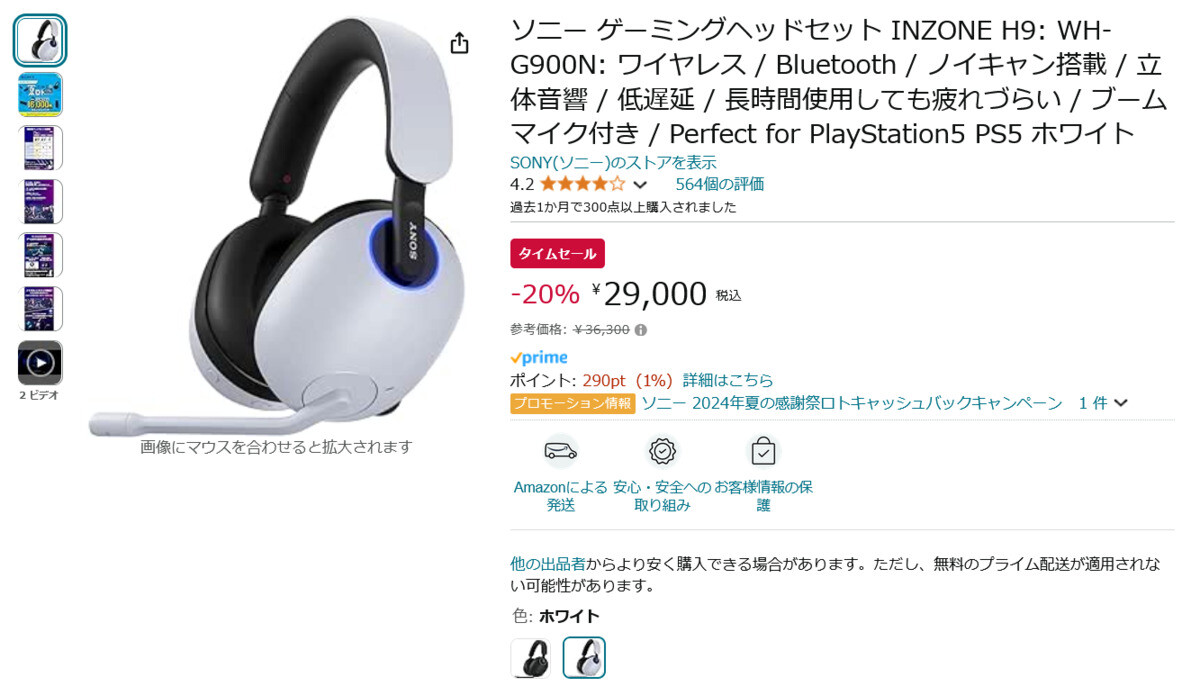Click the star rating icons

(x=582, y=184)
